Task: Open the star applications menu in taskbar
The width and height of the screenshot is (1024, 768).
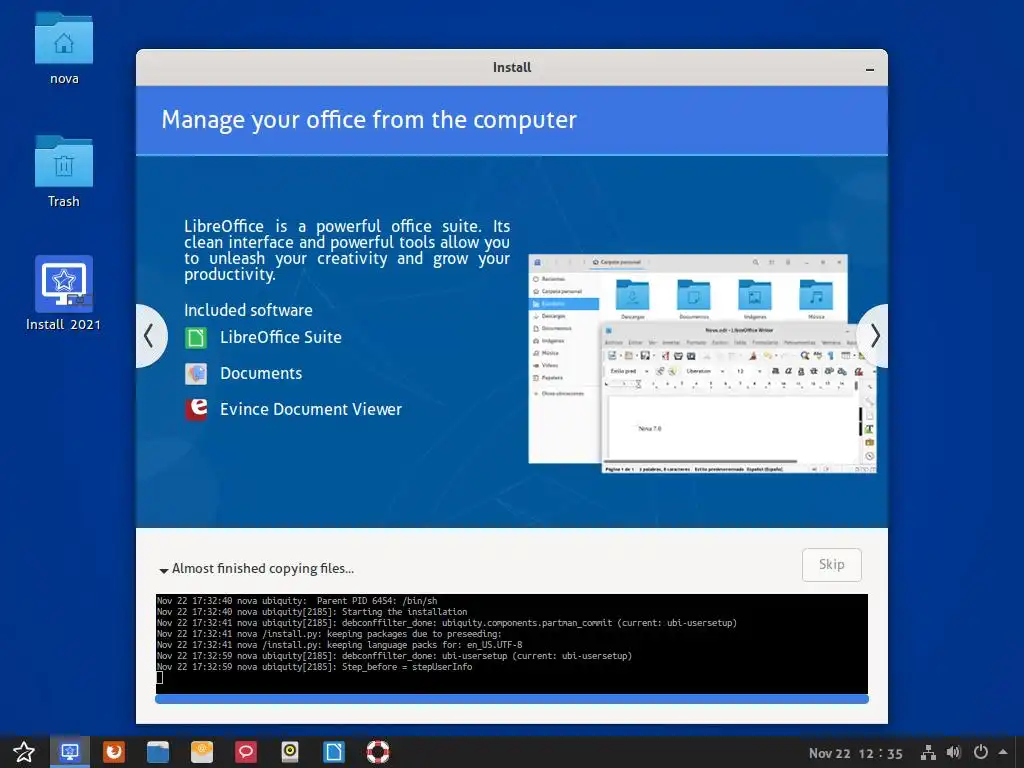Action: [24, 752]
